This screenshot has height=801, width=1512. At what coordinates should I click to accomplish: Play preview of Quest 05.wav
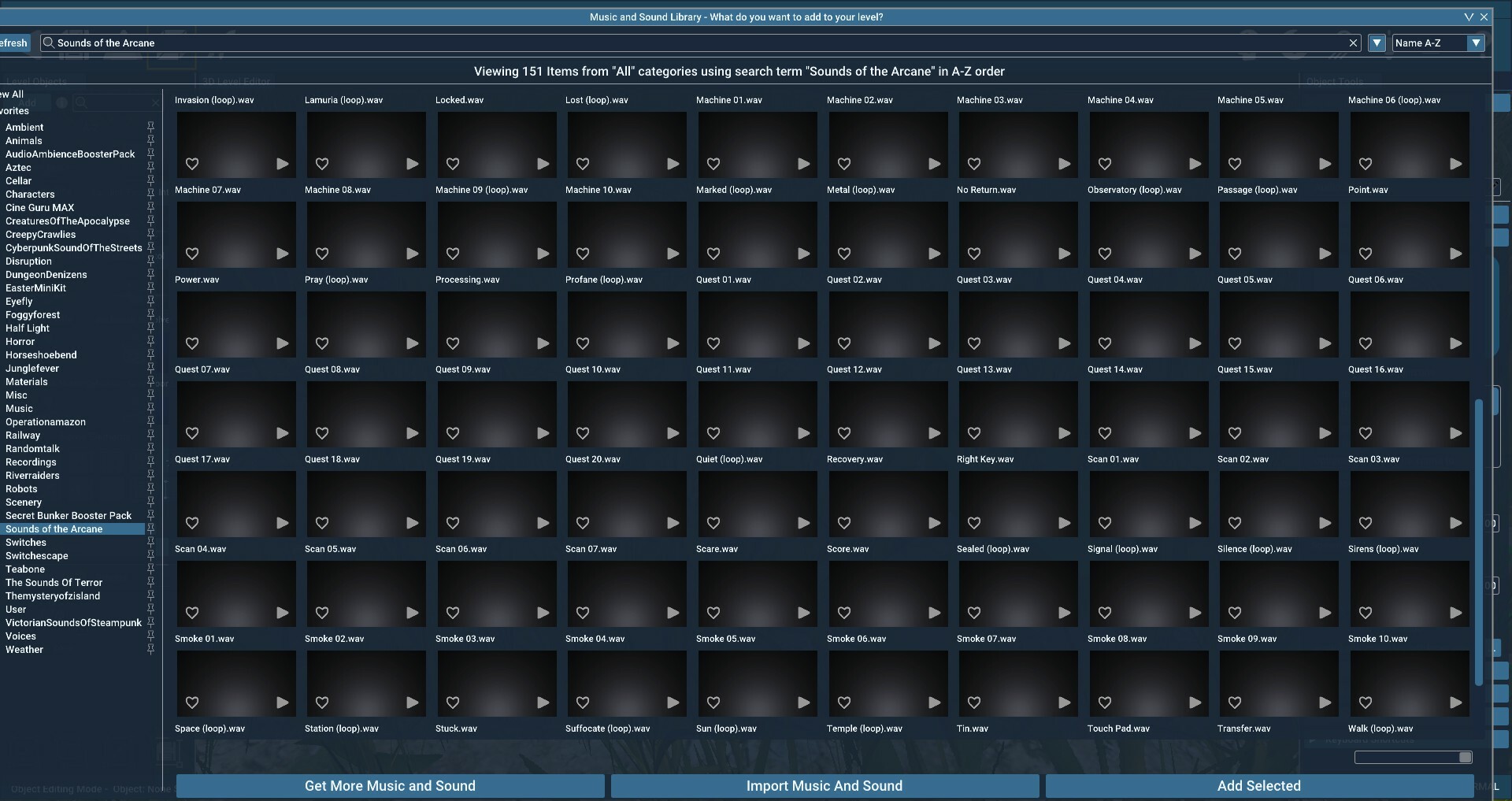pos(1325,344)
